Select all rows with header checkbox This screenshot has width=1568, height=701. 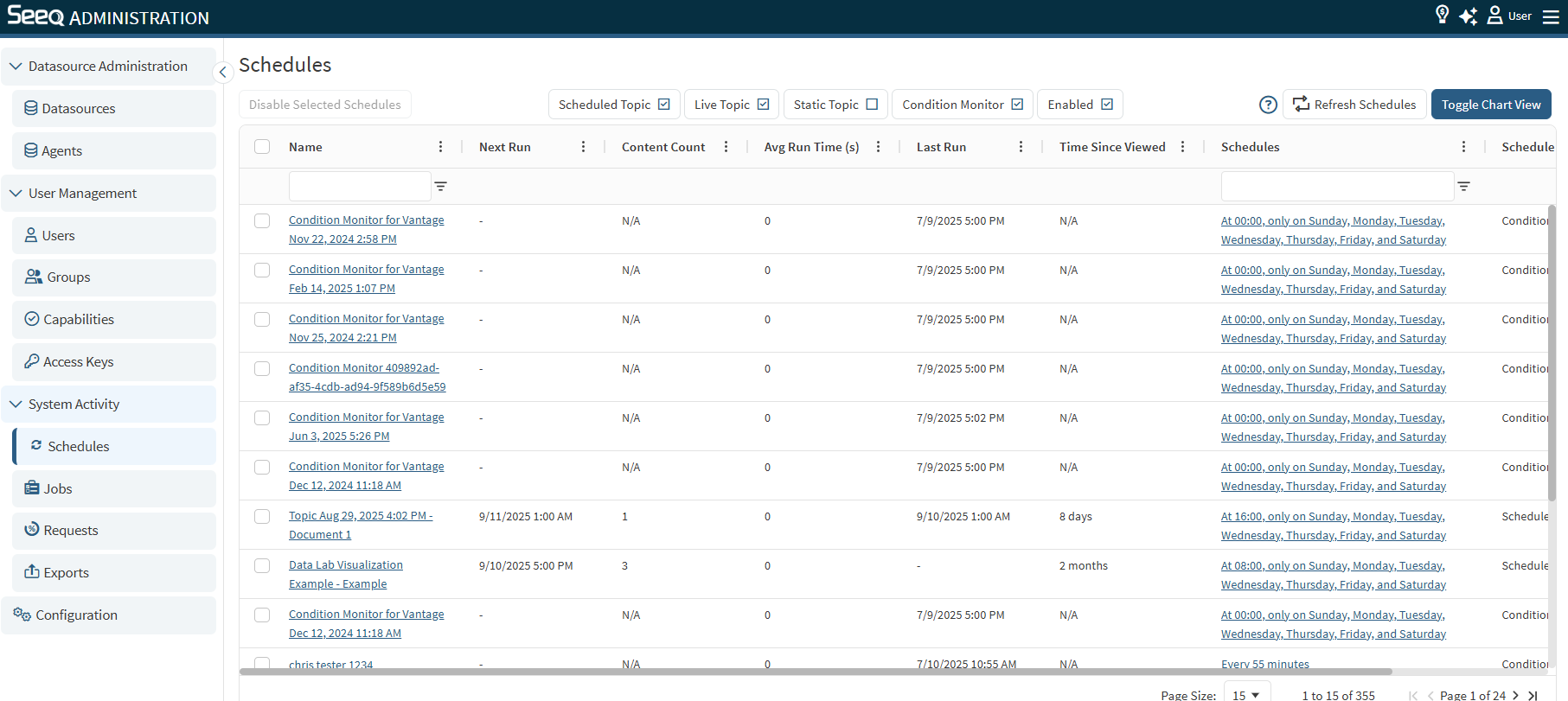[x=262, y=147]
